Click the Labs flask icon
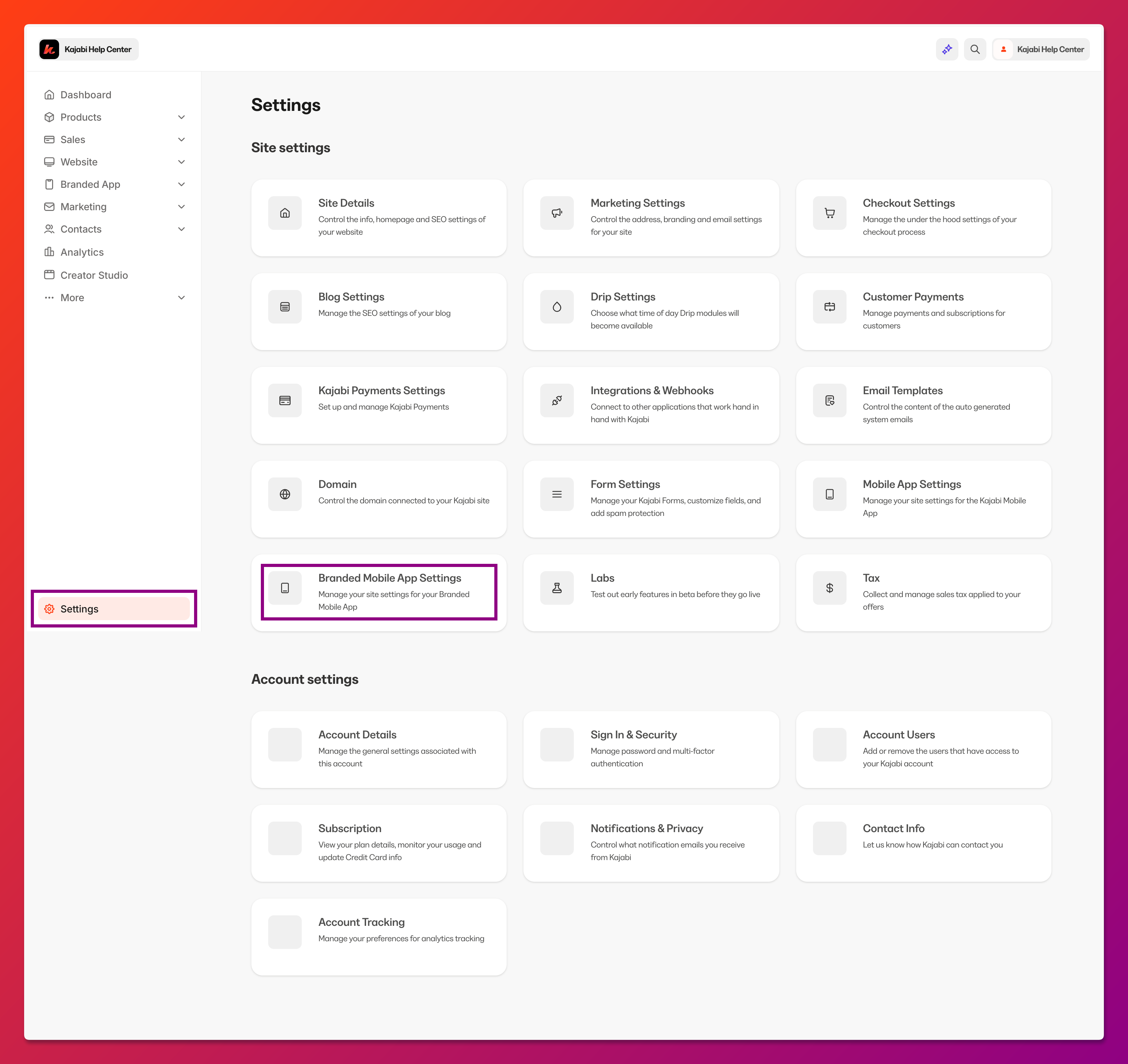This screenshot has height=1064, width=1128. pyautogui.click(x=557, y=588)
